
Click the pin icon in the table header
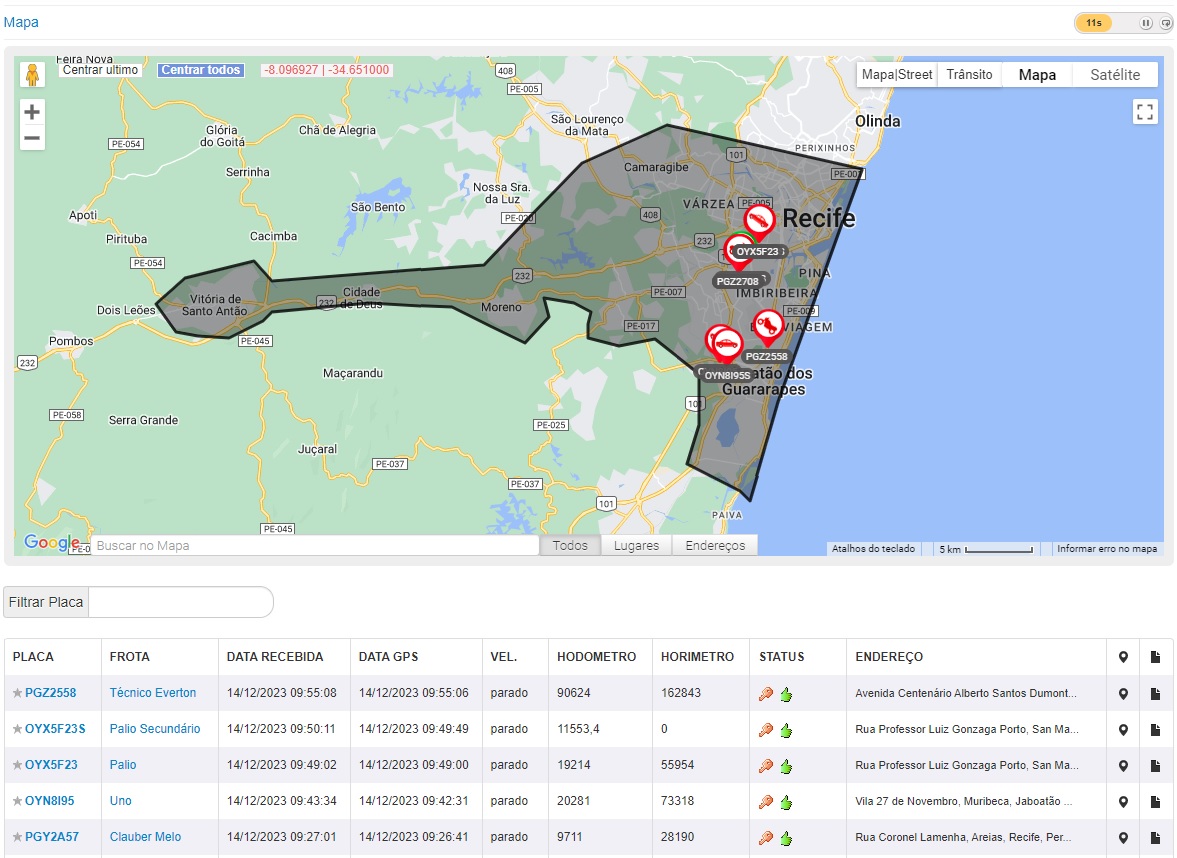1123,657
